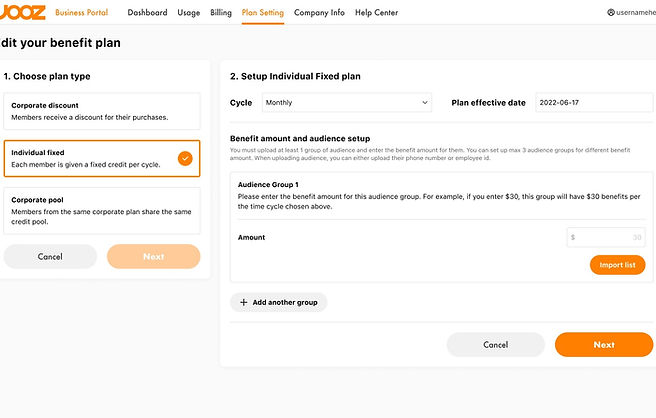This screenshot has height=418, width=656.
Task: Click the orange checkmark on Individual fixed
Action: (185, 159)
